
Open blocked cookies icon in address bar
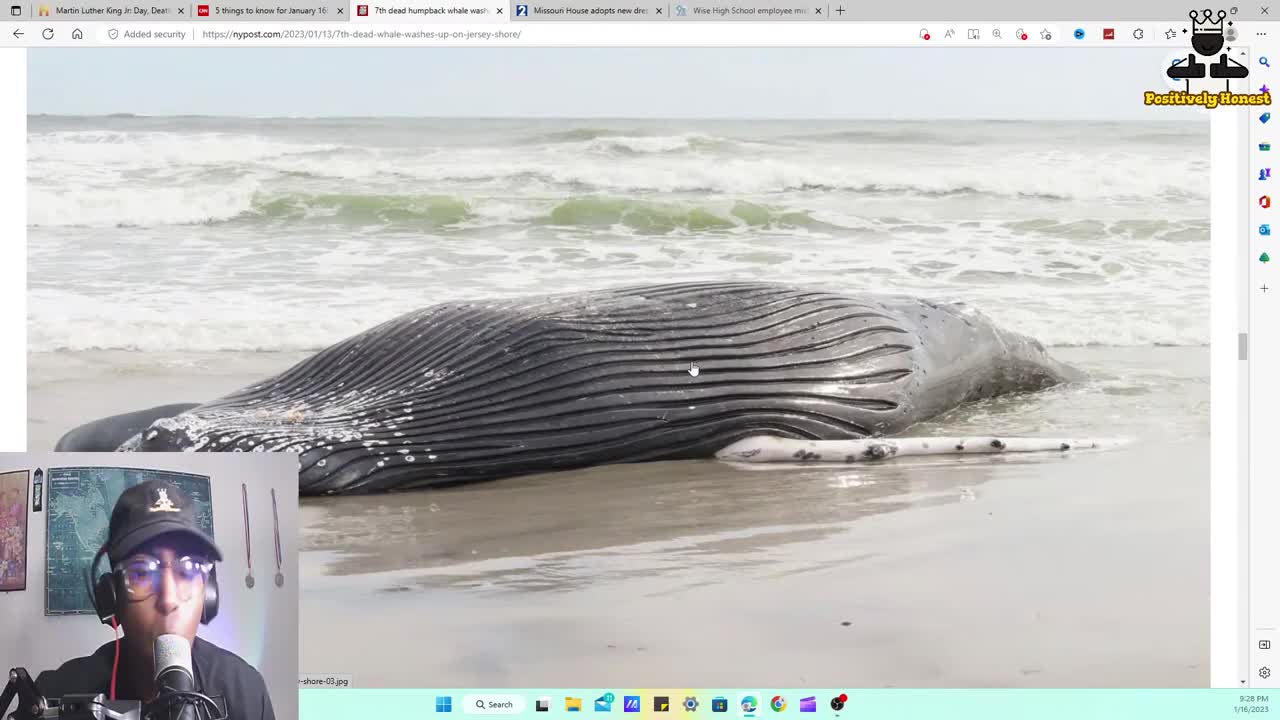1021,34
